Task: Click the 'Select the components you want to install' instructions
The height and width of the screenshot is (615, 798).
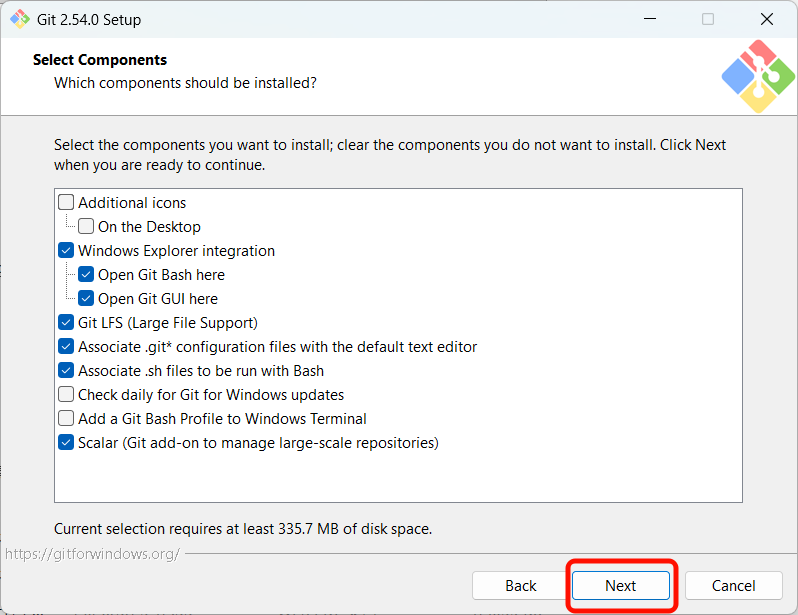Action: [x=390, y=155]
